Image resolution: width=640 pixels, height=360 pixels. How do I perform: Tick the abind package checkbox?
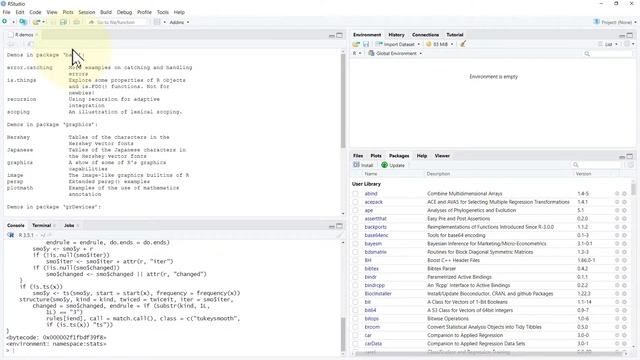pos(356,194)
